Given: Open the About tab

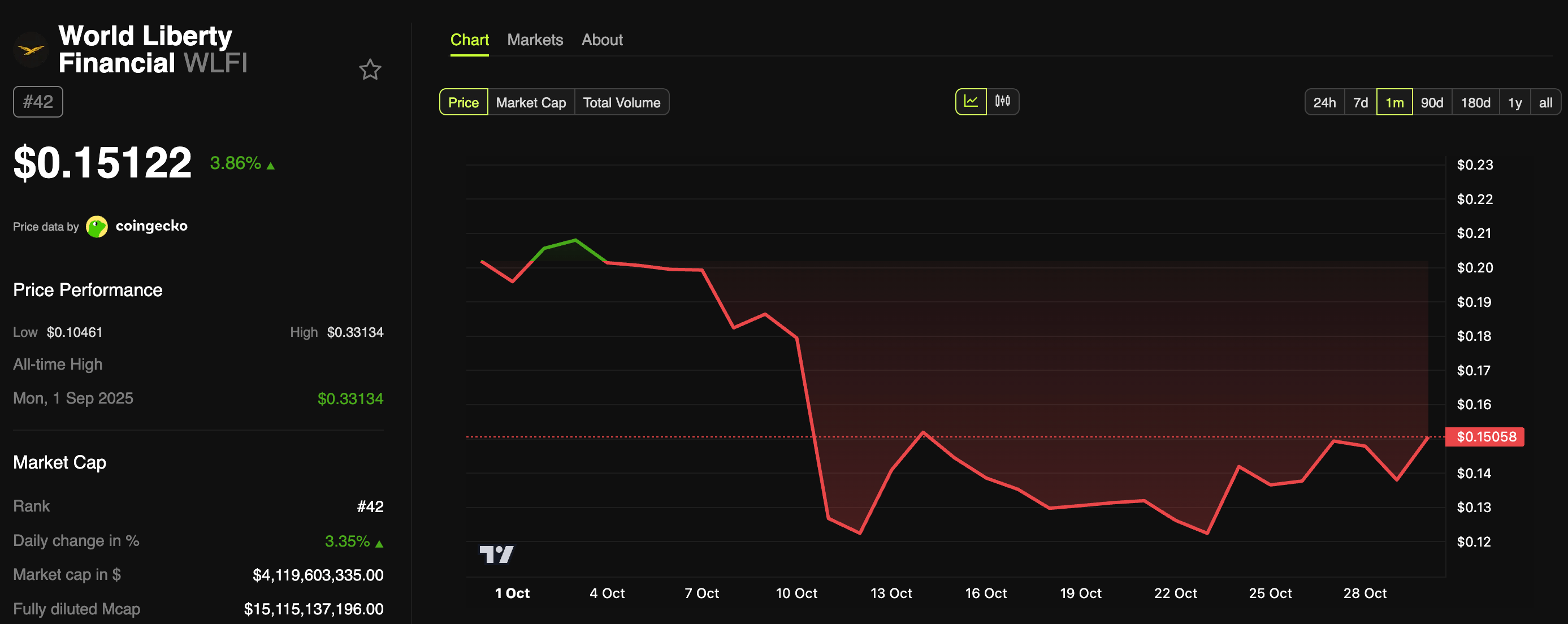Looking at the screenshot, I should coord(601,40).
